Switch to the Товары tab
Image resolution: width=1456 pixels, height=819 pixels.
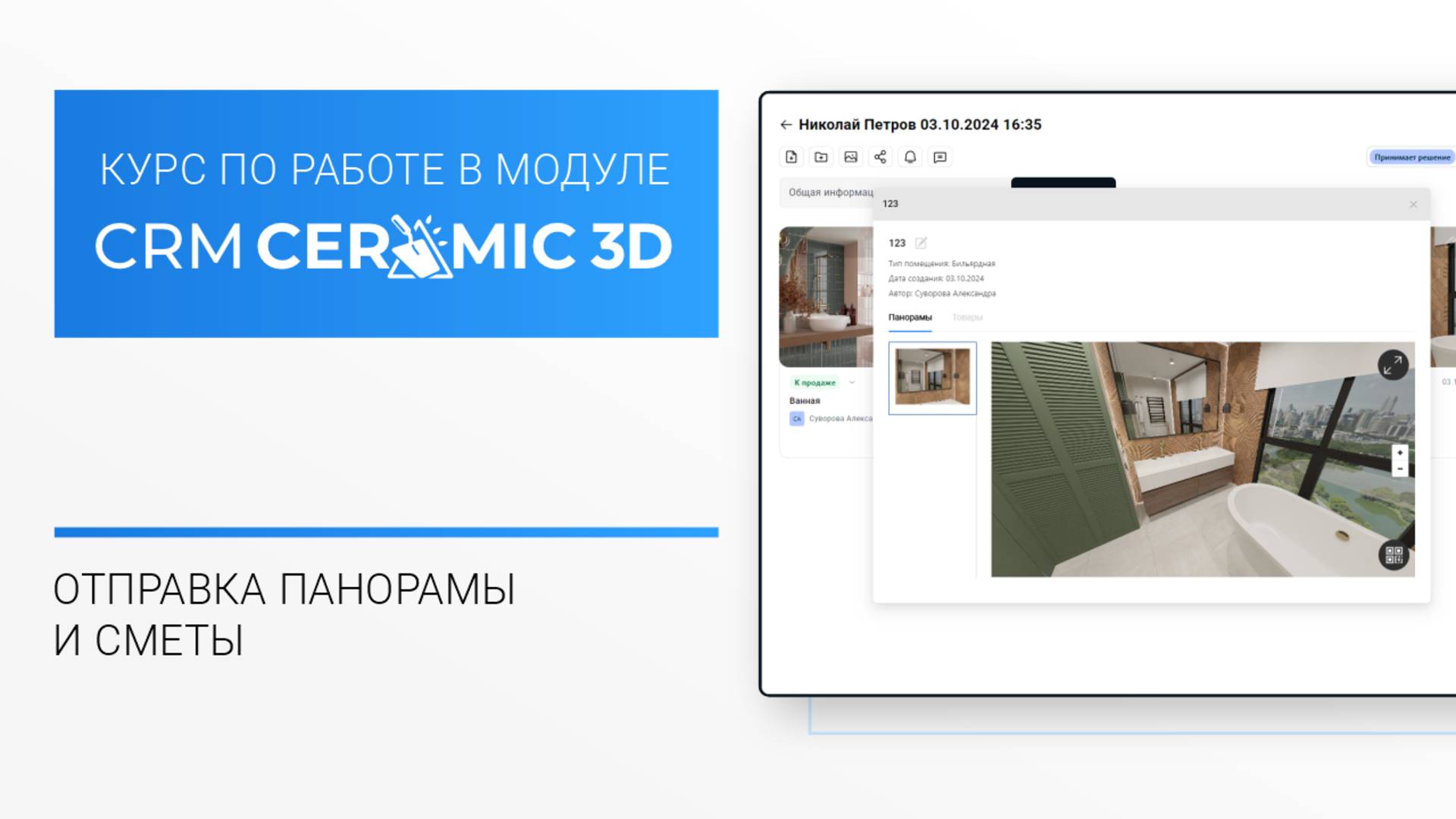tap(967, 317)
